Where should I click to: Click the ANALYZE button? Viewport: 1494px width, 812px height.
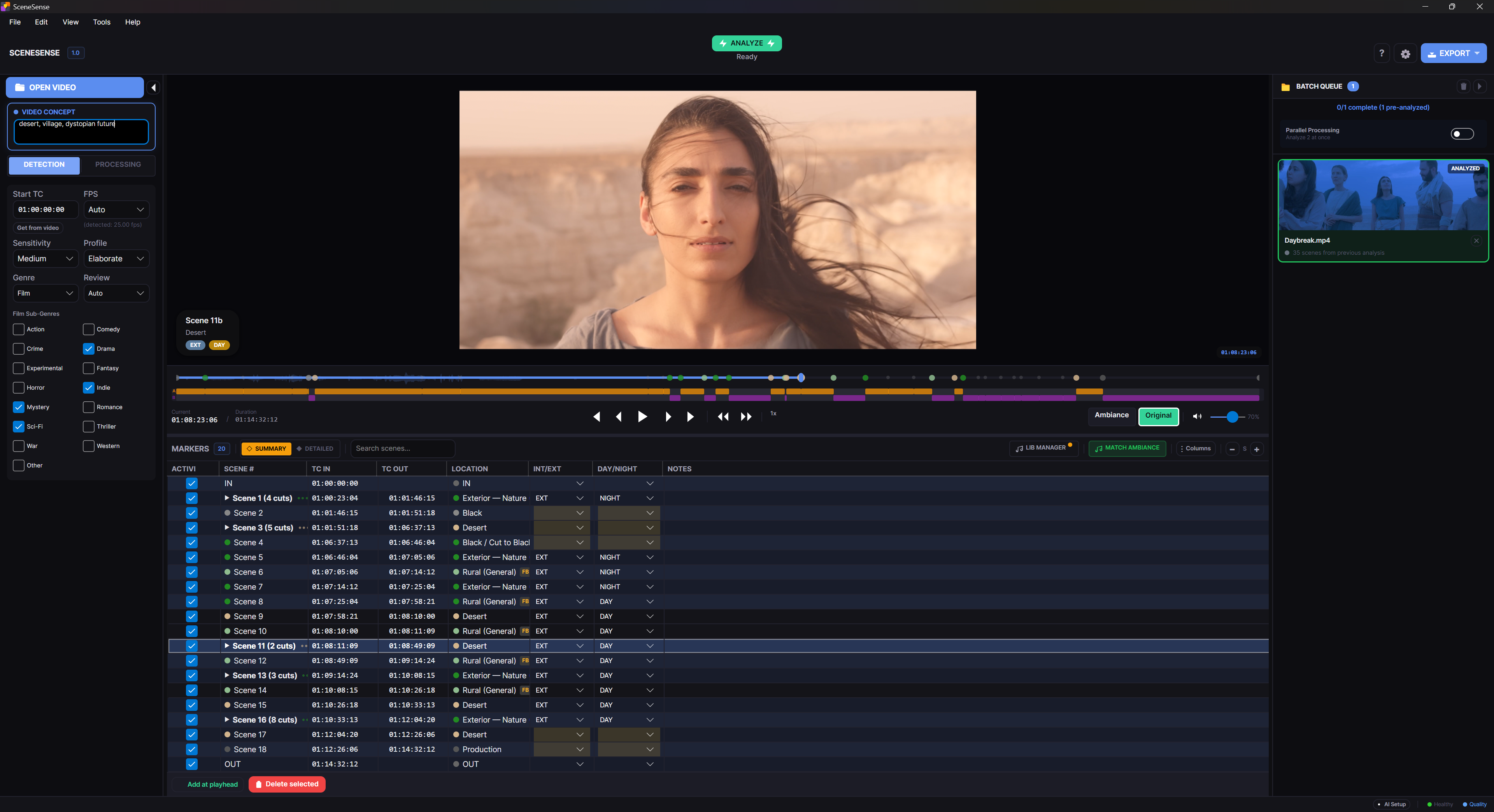pyautogui.click(x=747, y=43)
